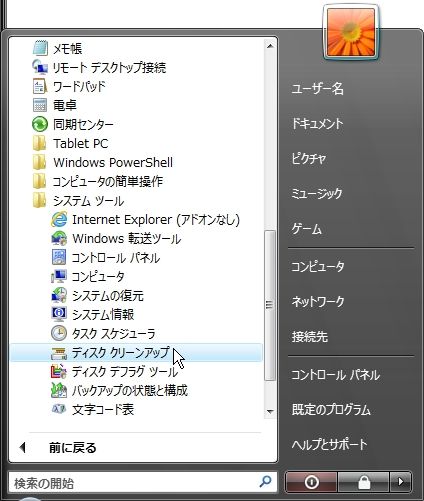424x501 pixels.
Task: Launch リモート デスクトップ接続 icon
Action: point(40,67)
